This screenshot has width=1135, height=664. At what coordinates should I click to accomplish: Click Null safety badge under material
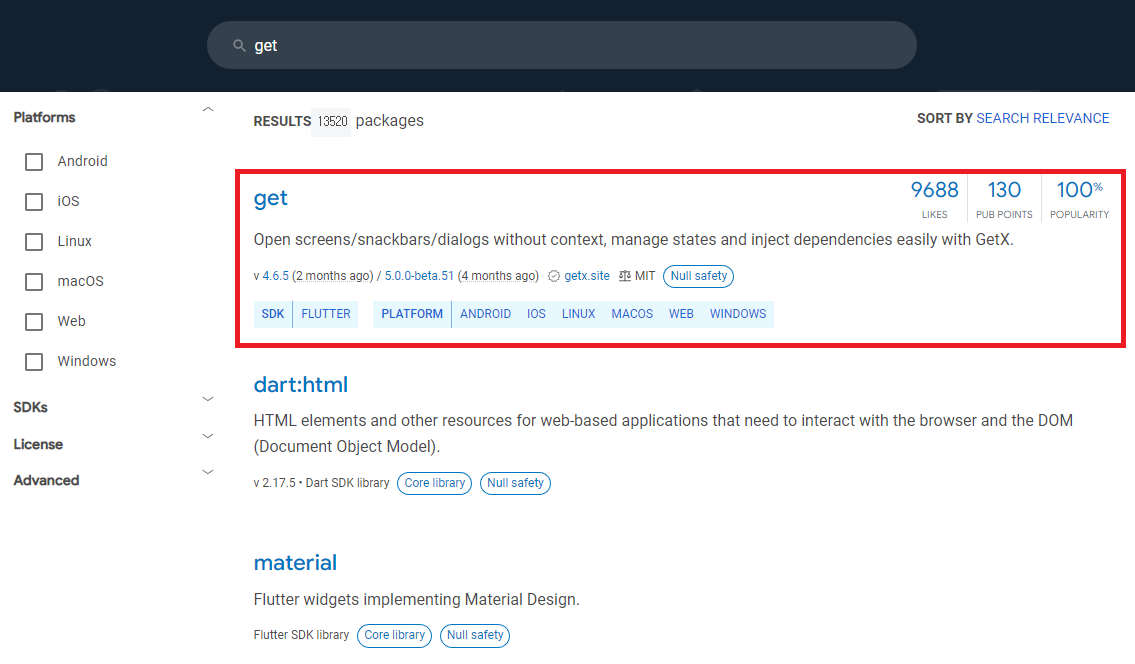tap(475, 635)
